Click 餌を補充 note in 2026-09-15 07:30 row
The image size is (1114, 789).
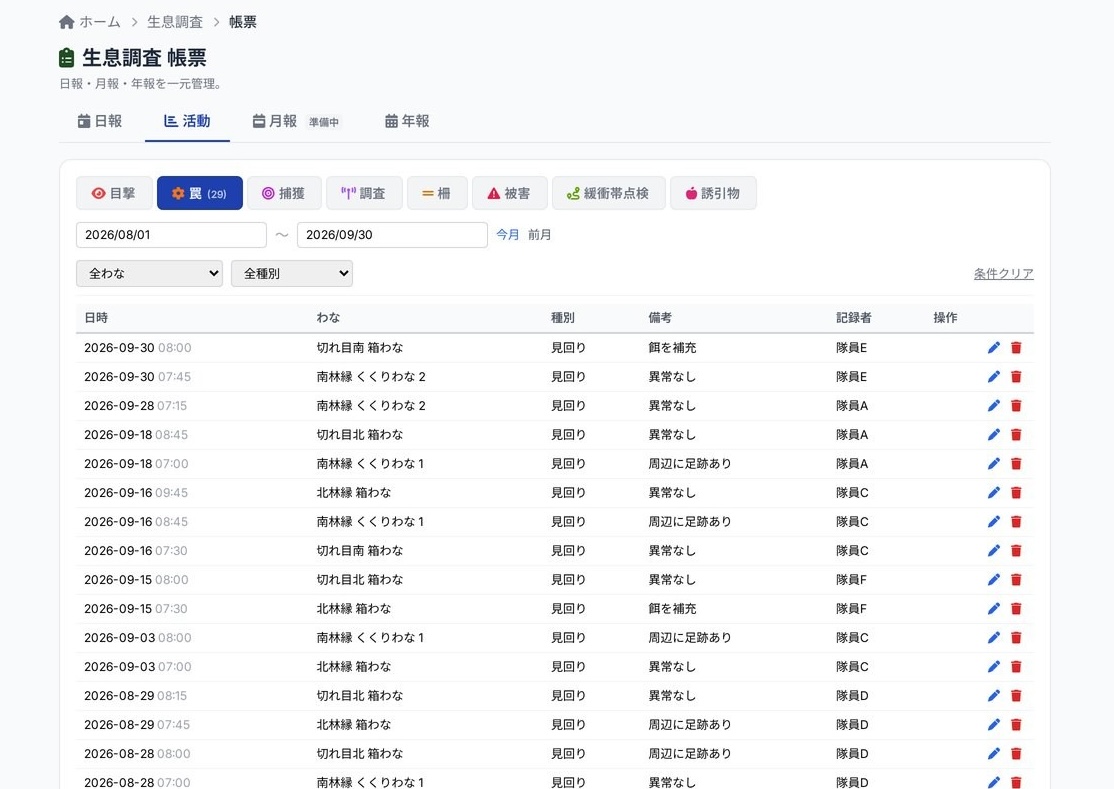coord(672,609)
